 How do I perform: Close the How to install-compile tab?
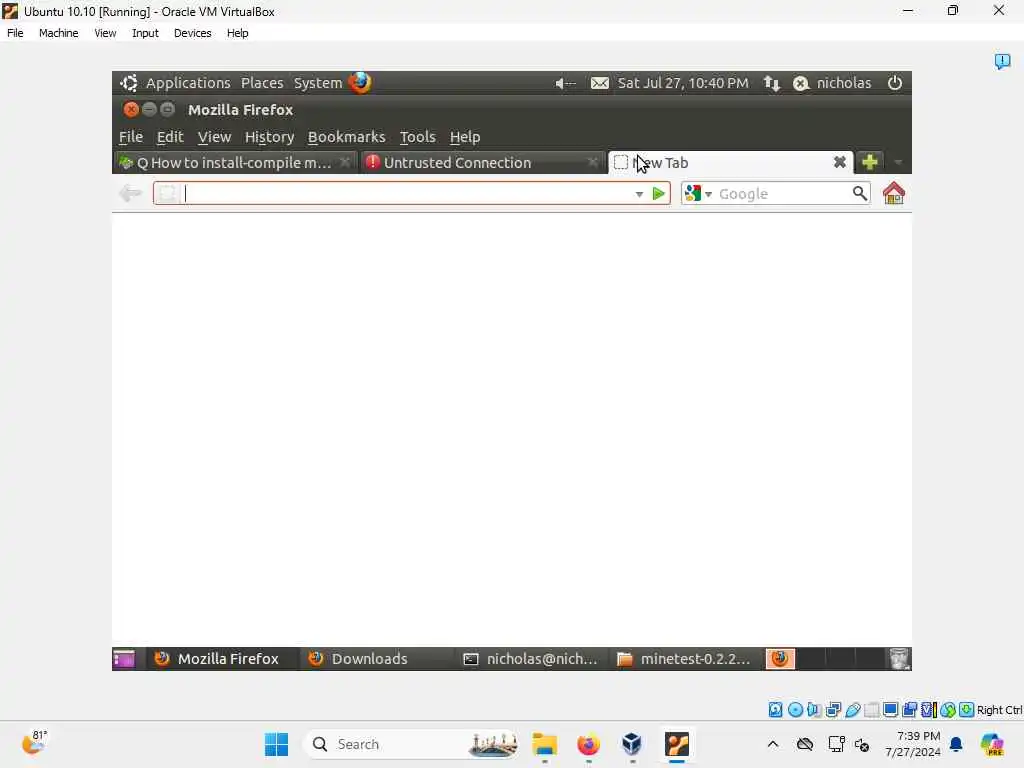click(345, 162)
